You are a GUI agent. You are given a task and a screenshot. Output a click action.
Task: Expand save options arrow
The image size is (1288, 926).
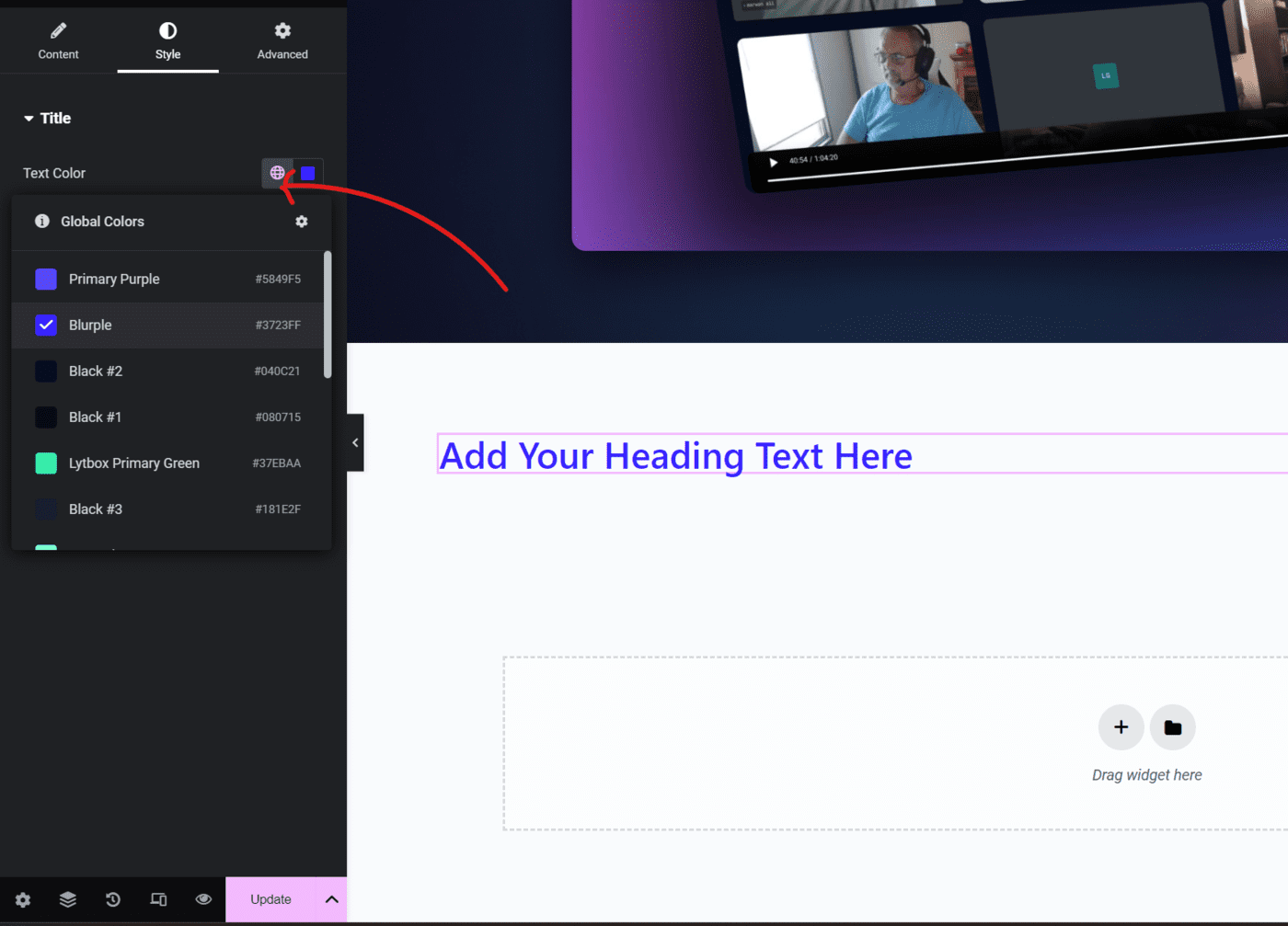(332, 899)
